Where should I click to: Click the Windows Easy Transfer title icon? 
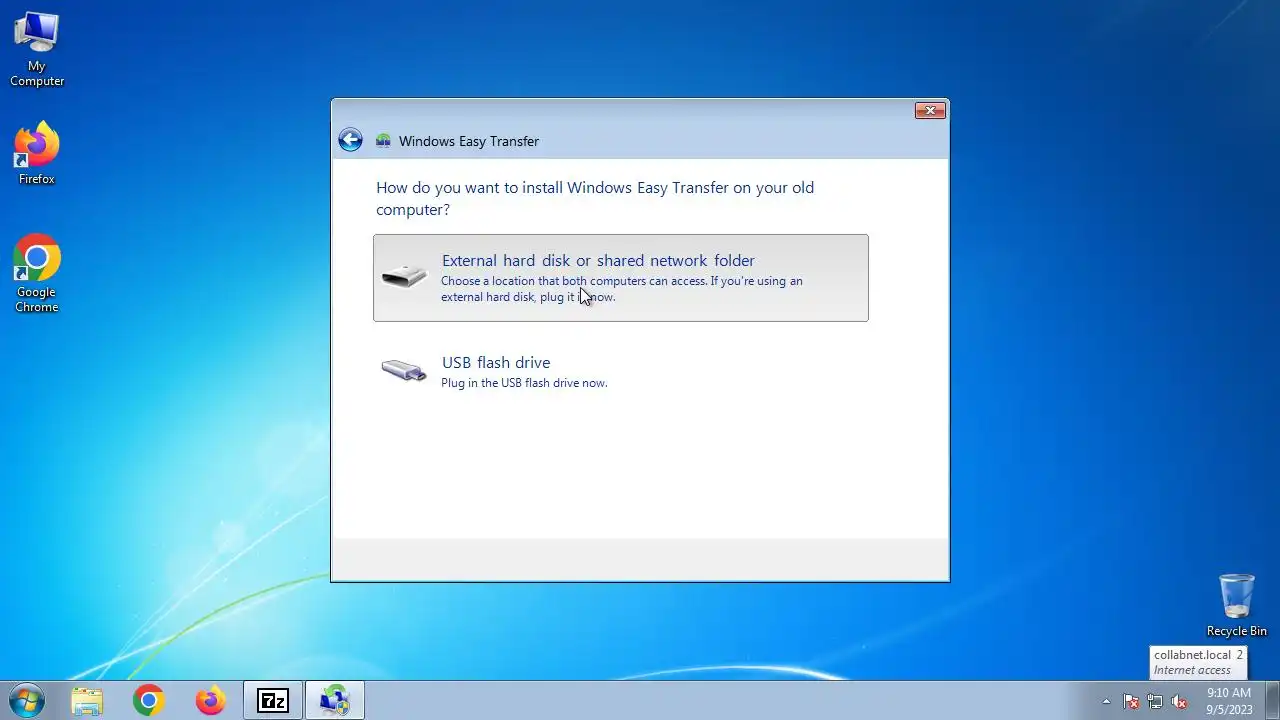[x=383, y=141]
